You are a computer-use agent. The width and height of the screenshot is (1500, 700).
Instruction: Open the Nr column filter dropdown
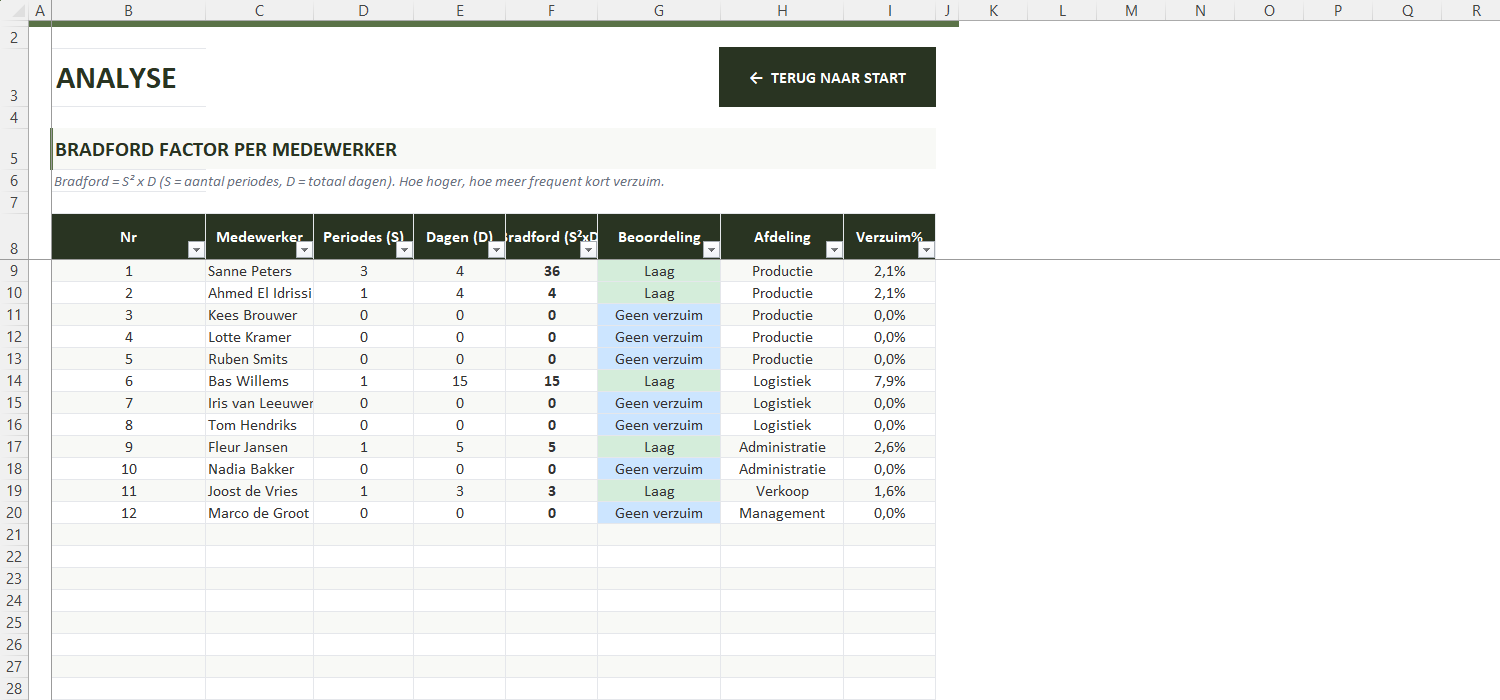coord(196,250)
